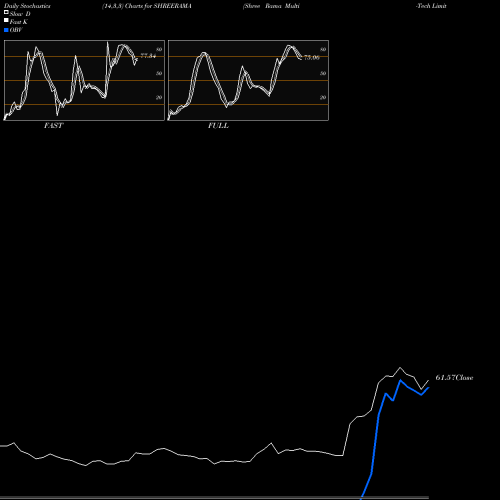Click the 77.34 value in FAST chart
Image resolution: width=500 pixels, height=500 pixels.
[x=148, y=56]
